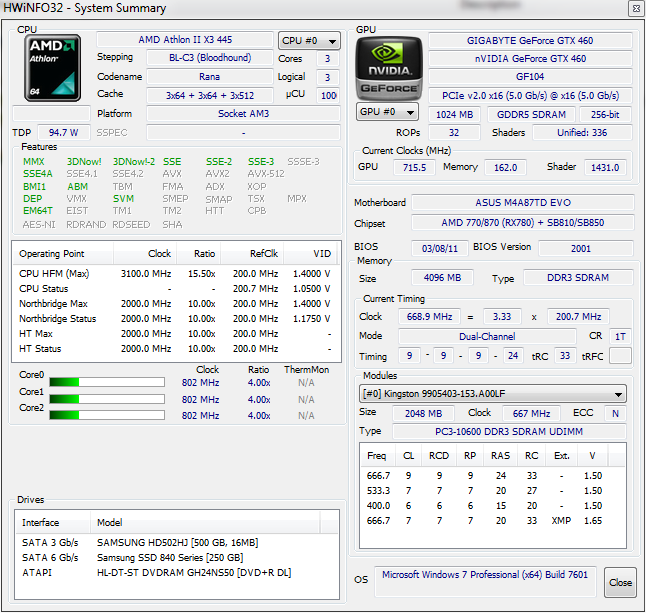Image resolution: width=646 pixels, height=613 pixels.
Task: Click the 2048 MB module size field
Action: coord(423,413)
